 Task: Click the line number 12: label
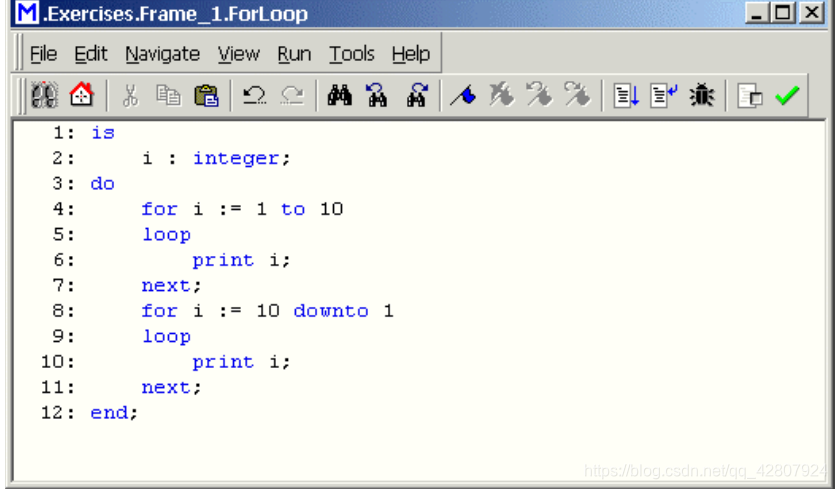pyautogui.click(x=58, y=413)
